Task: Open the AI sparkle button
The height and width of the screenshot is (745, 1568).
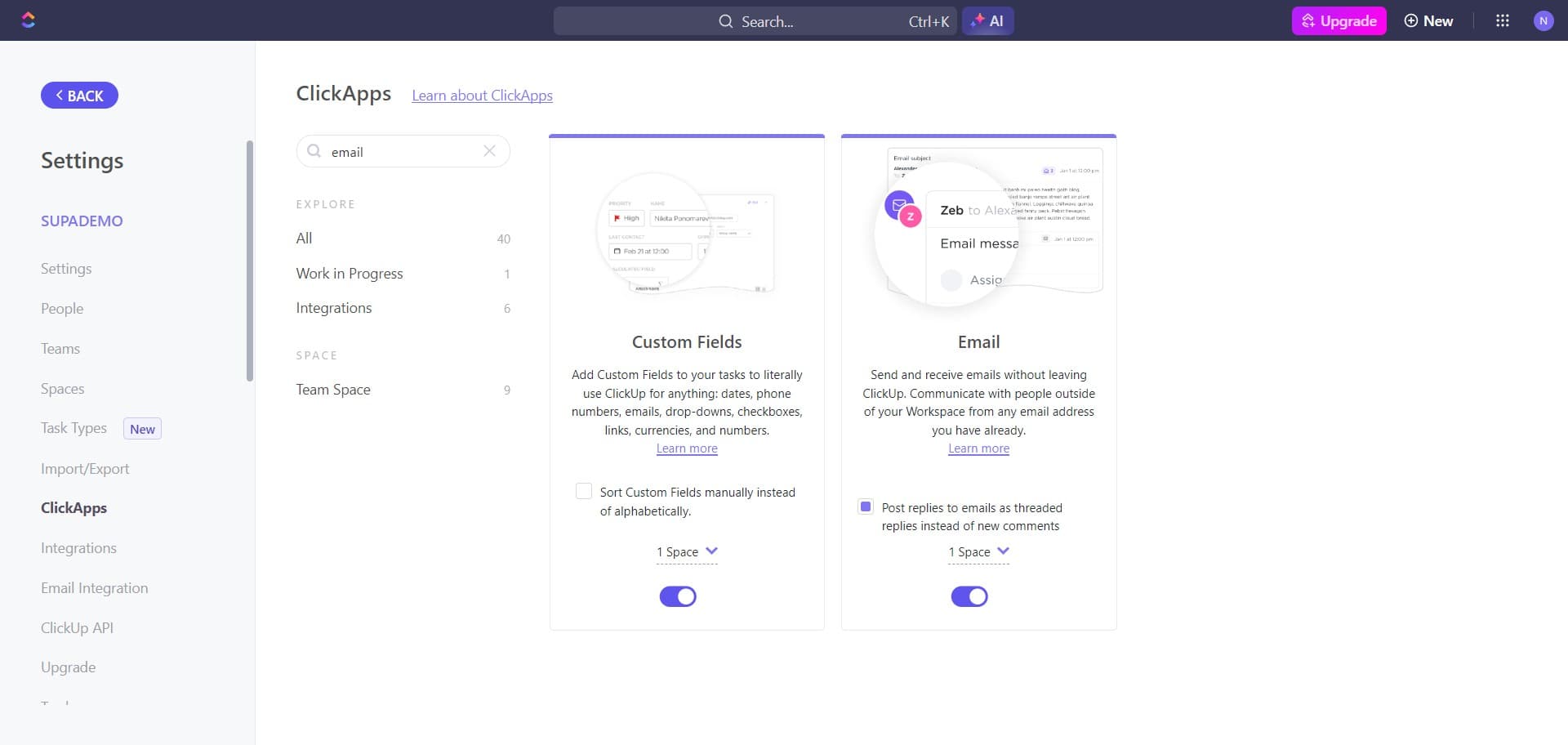Action: coord(987,21)
